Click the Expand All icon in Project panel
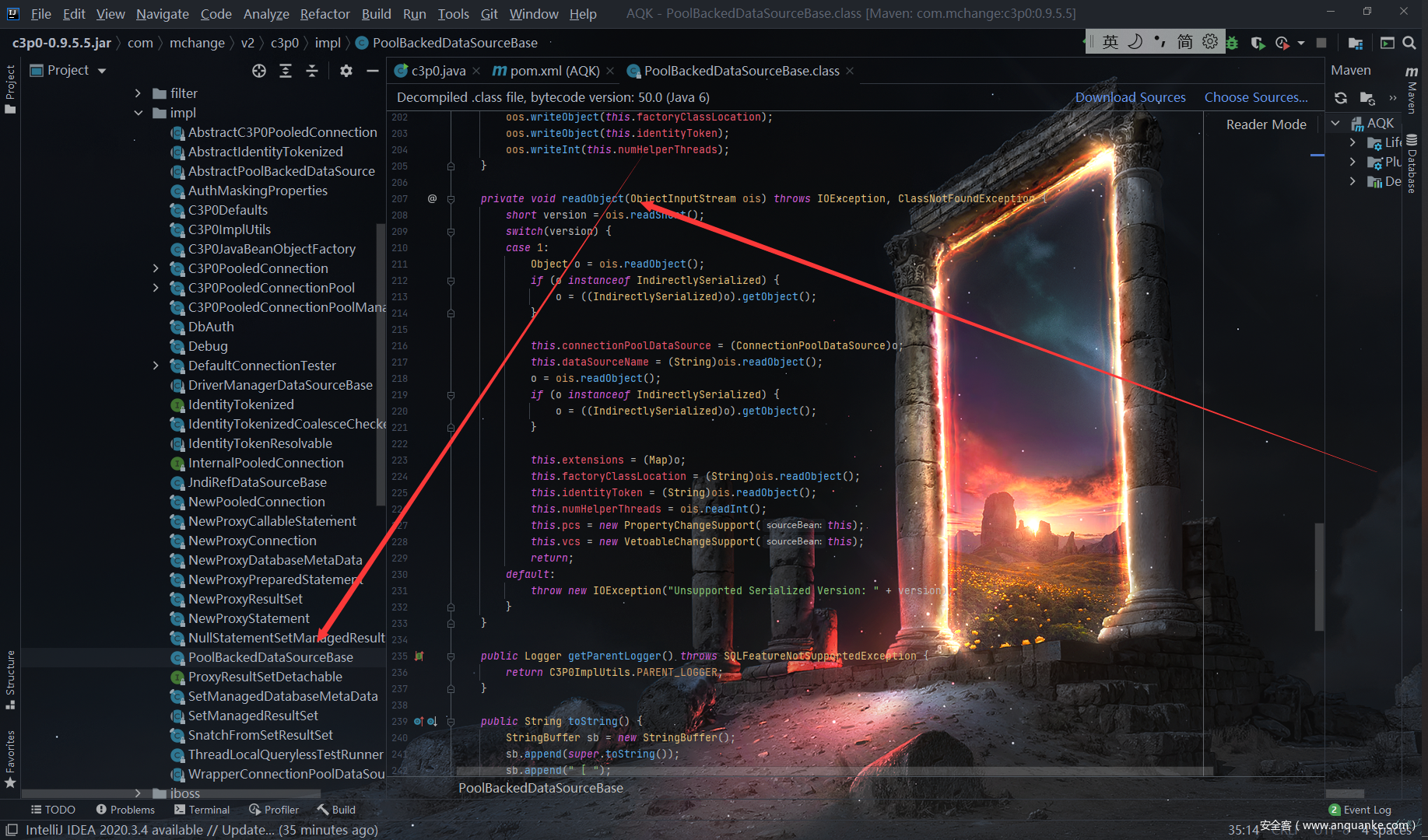 pos(286,71)
